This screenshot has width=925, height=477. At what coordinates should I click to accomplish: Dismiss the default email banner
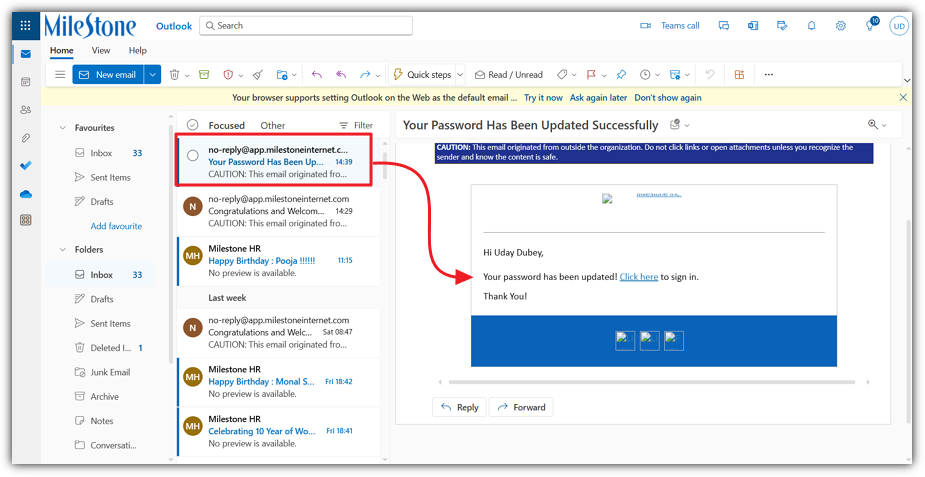pyautogui.click(x=903, y=97)
